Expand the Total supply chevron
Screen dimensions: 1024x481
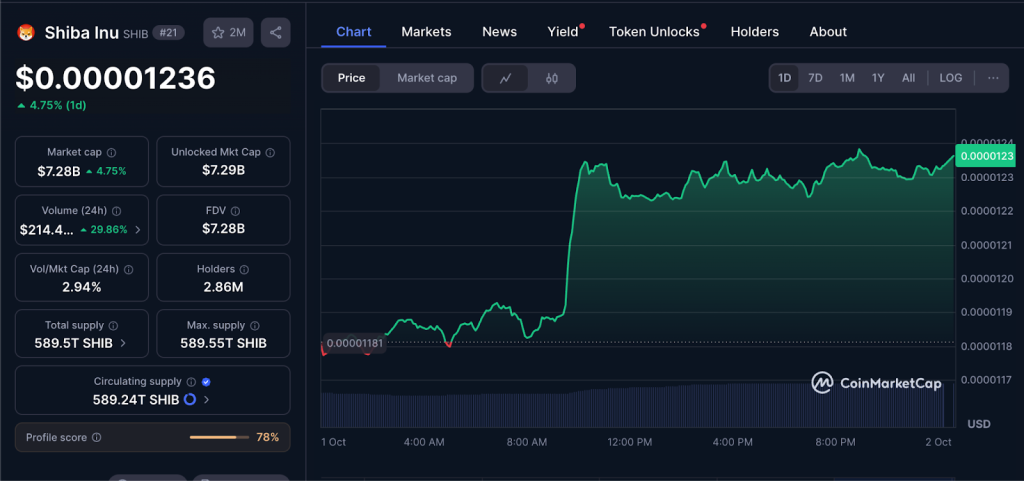(123, 343)
